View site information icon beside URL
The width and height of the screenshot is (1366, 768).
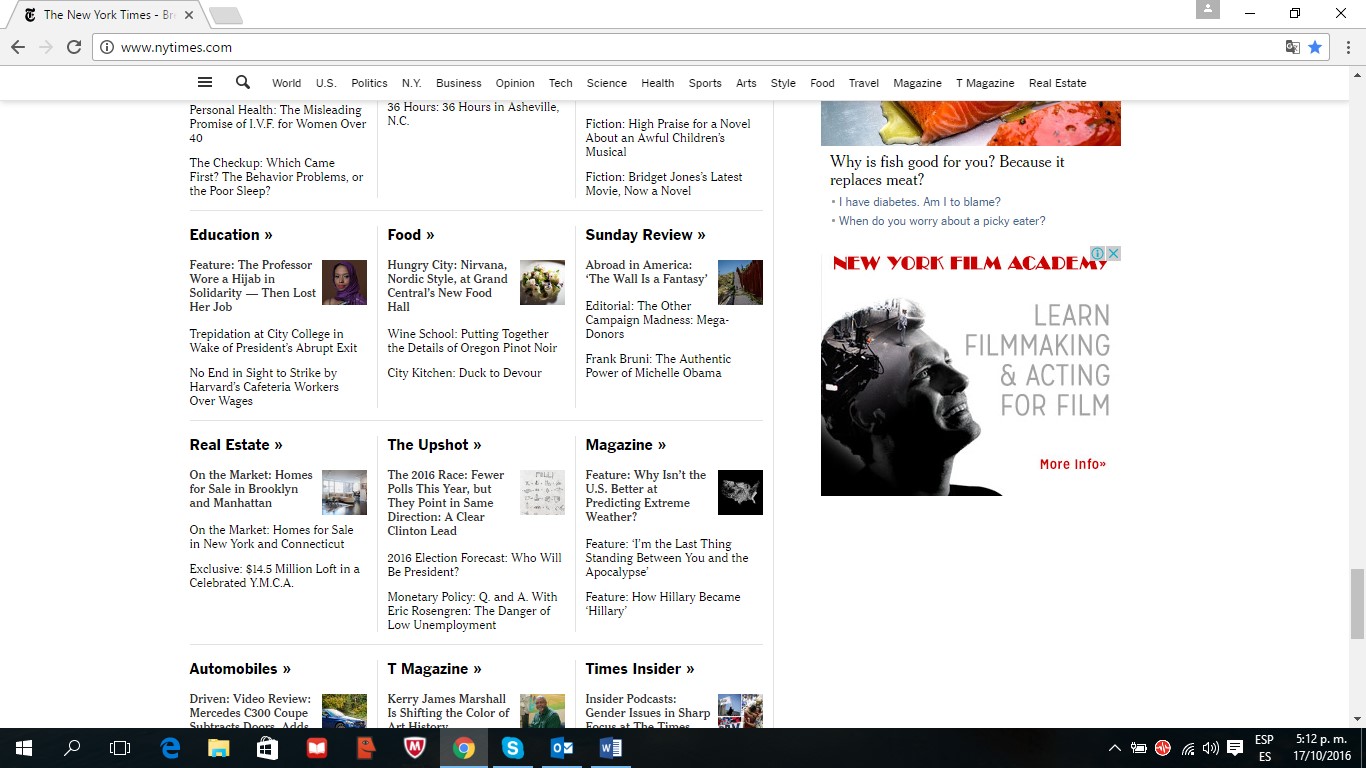pos(107,47)
